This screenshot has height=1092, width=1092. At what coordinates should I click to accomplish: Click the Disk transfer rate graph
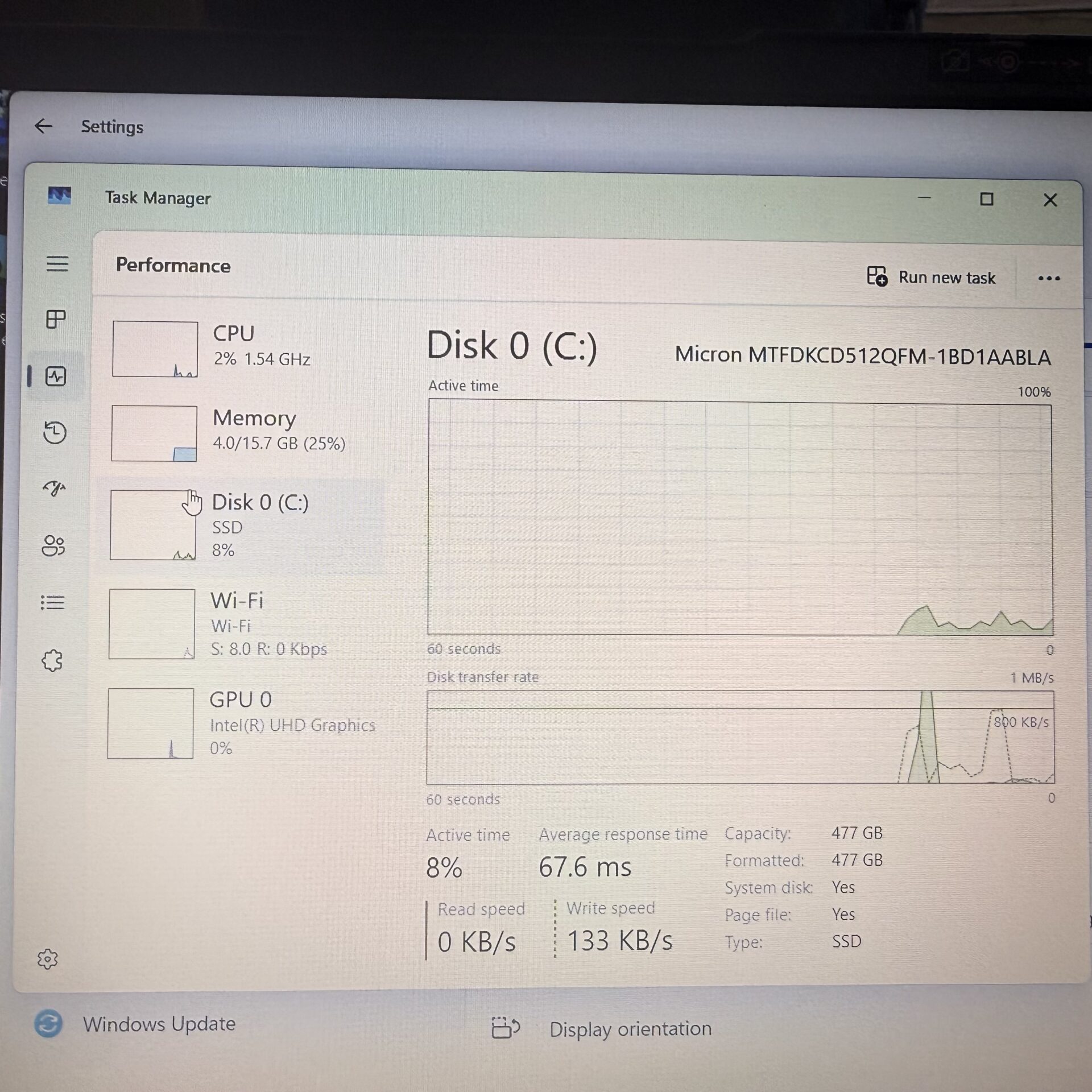739,737
